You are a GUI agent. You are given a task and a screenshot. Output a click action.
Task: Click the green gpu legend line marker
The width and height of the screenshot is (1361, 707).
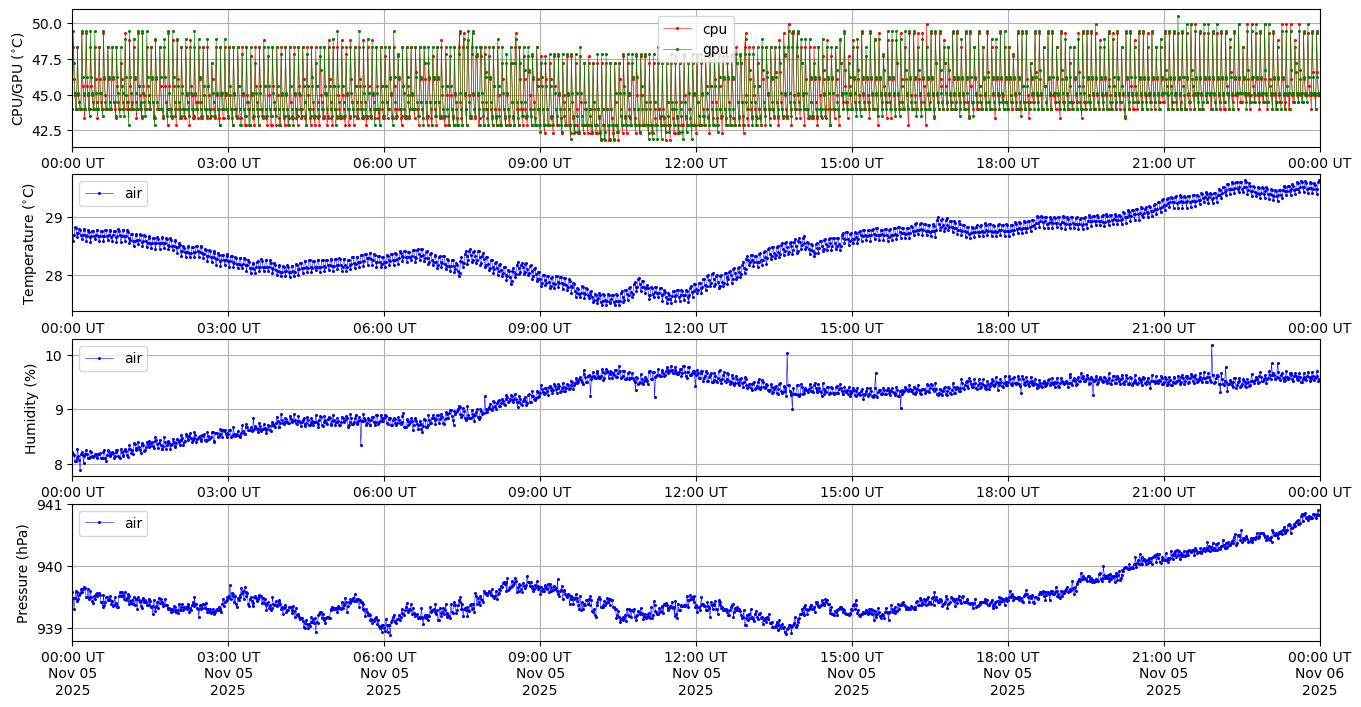[678, 49]
